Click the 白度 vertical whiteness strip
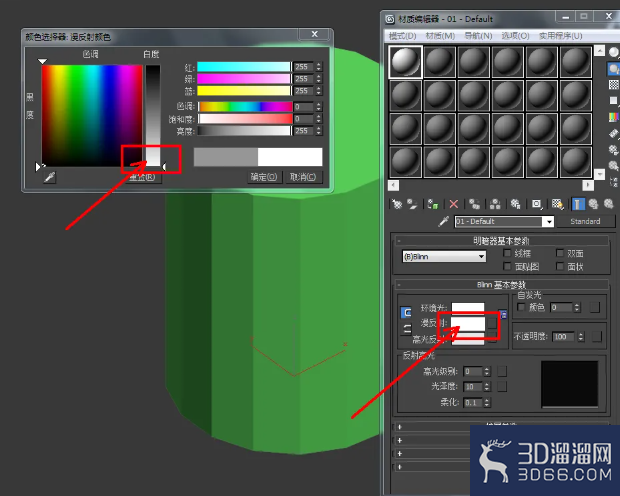This screenshot has width=620, height=496. (153, 115)
